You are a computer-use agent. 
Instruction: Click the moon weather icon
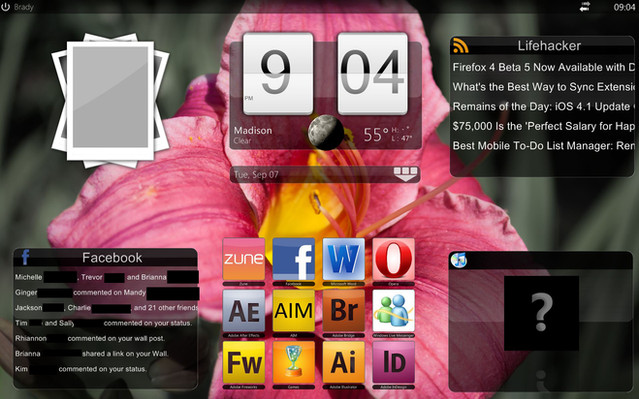pos(325,132)
